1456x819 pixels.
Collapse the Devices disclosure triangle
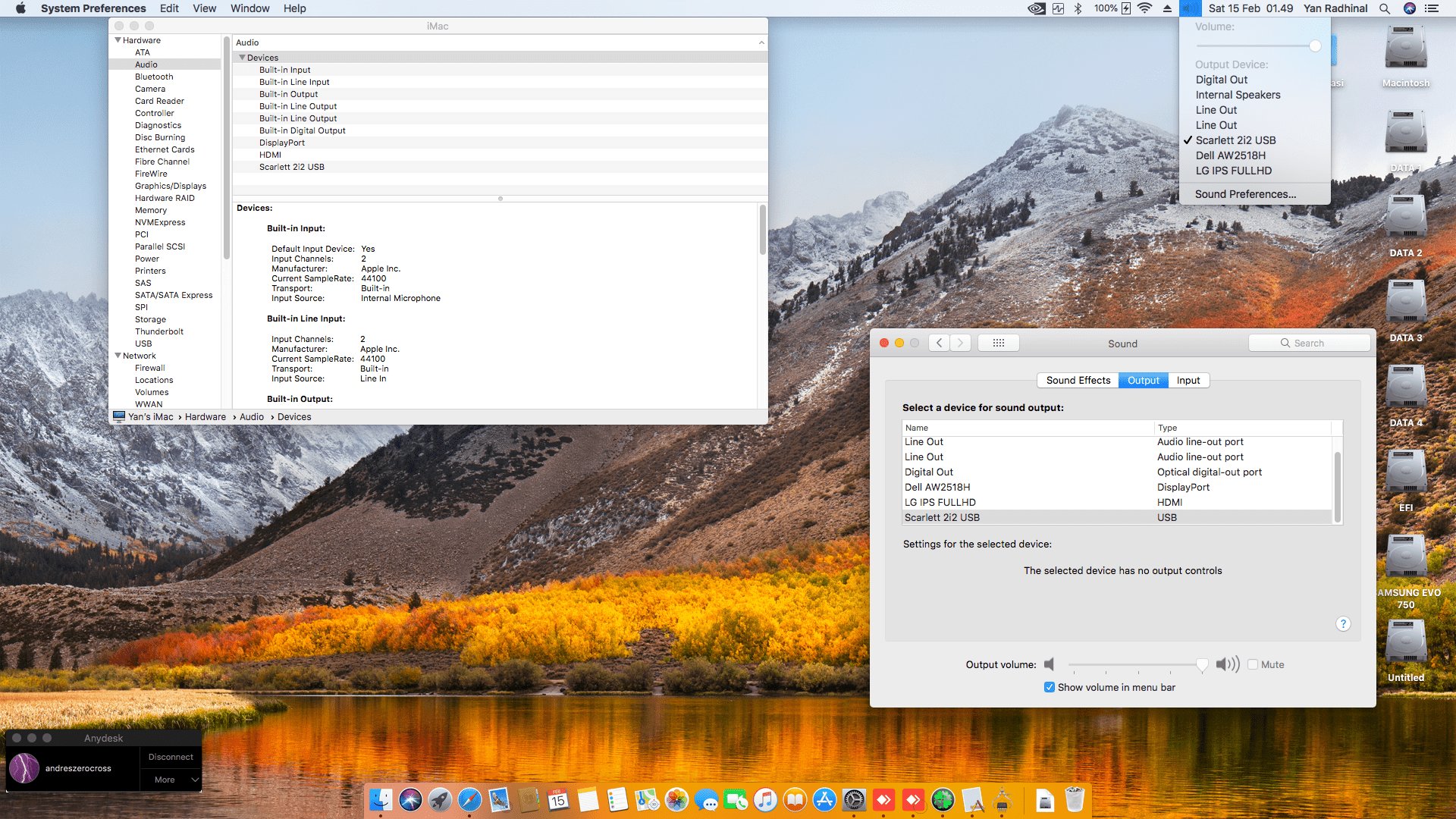tap(242, 58)
